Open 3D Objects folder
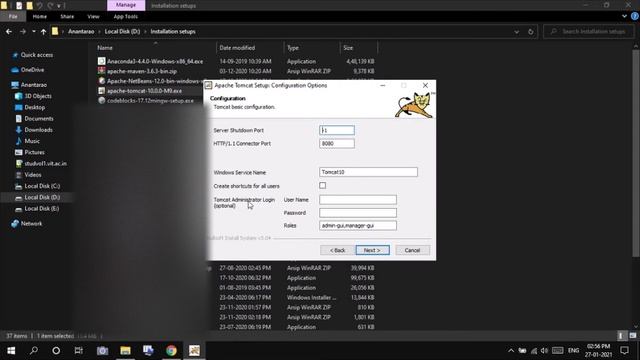This screenshot has height=360, width=640. coord(38,96)
